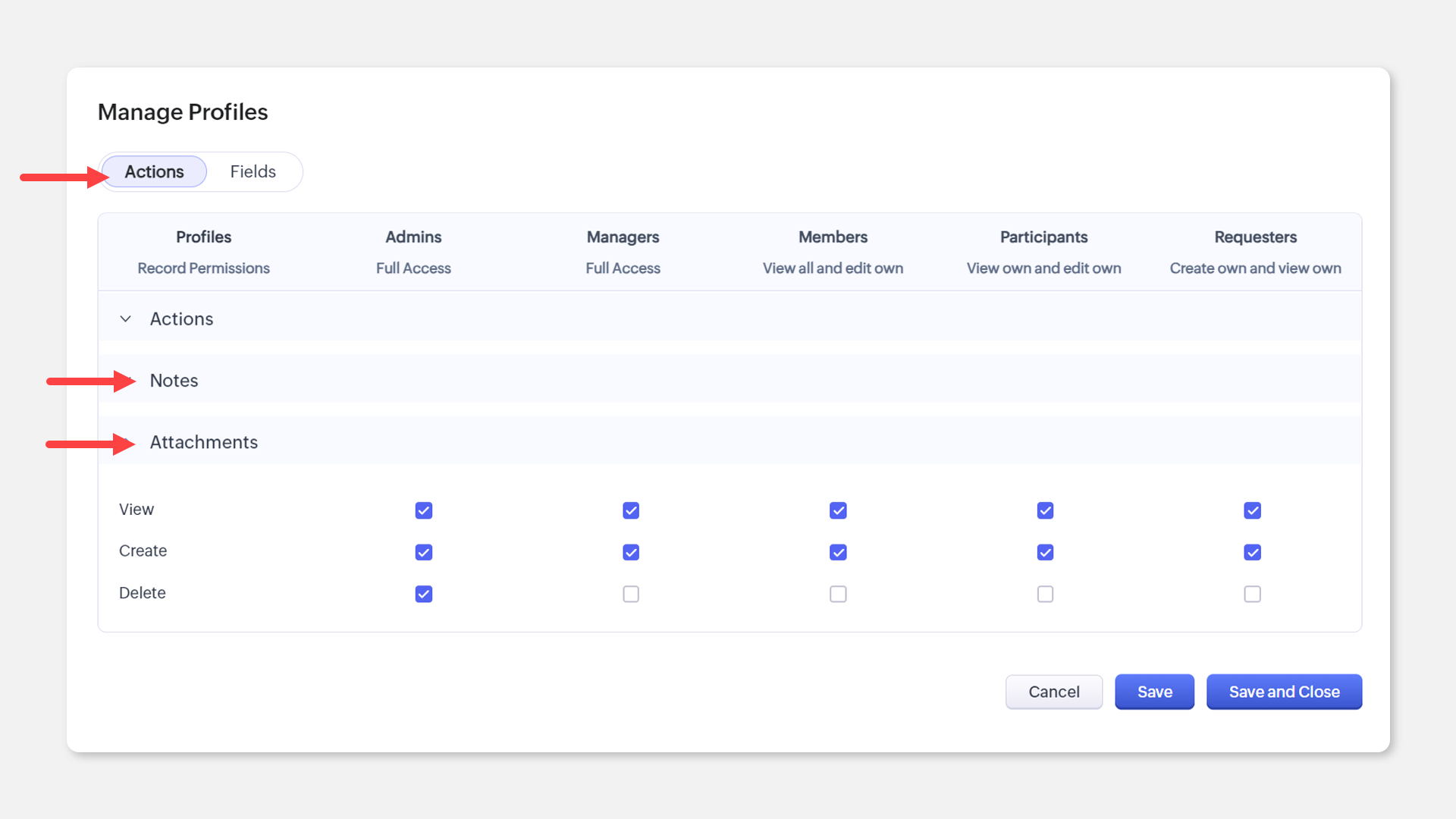The image size is (1456, 819).
Task: Uncheck Delete permission for Admins
Action: click(424, 594)
